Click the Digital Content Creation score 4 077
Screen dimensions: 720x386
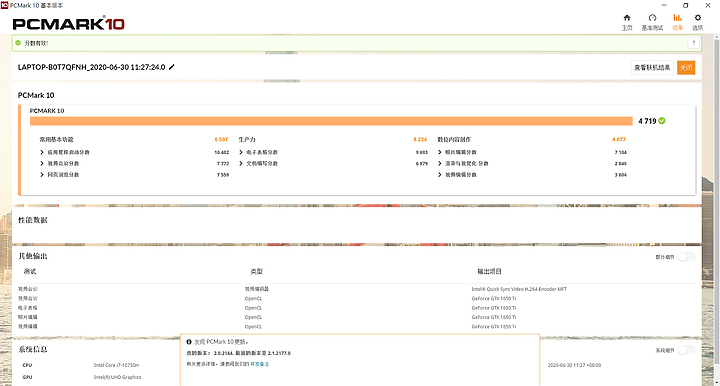(x=619, y=139)
